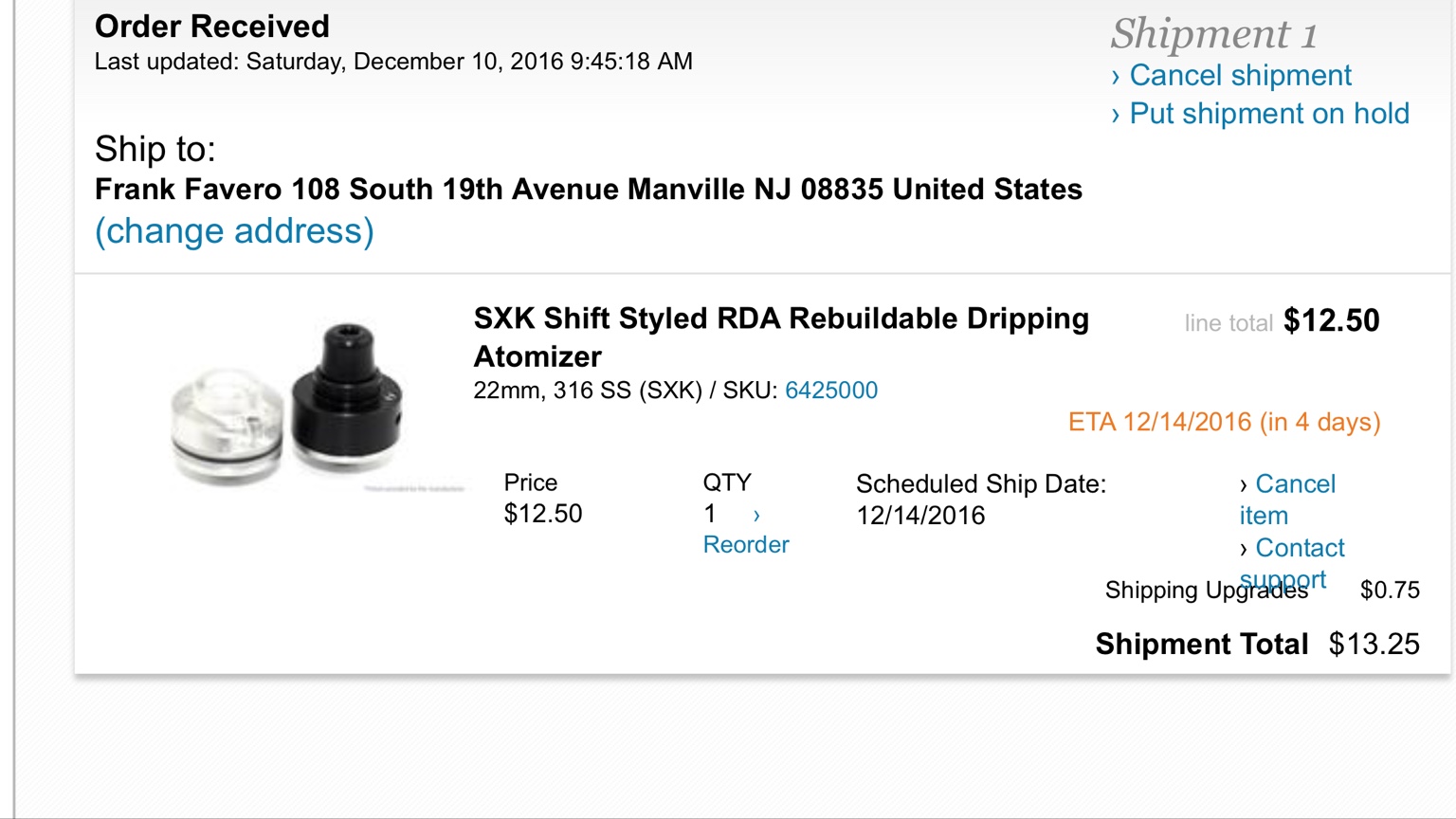Click the Last updated timestamp line

point(393,63)
